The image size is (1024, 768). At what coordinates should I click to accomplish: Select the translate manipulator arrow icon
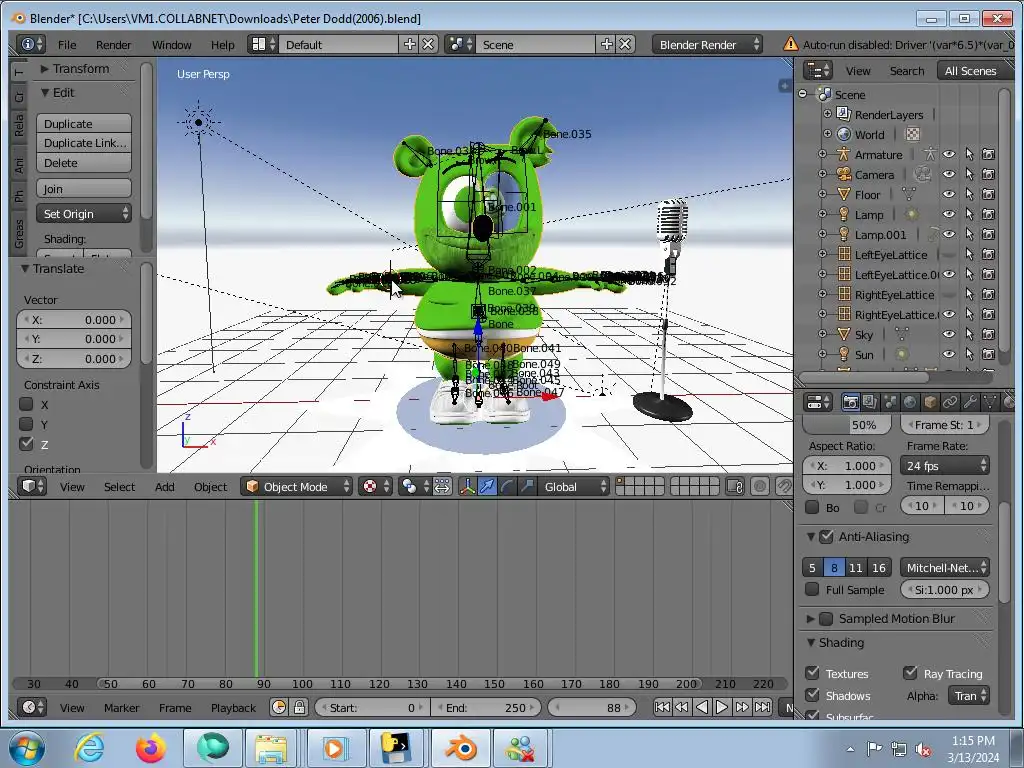[487, 487]
